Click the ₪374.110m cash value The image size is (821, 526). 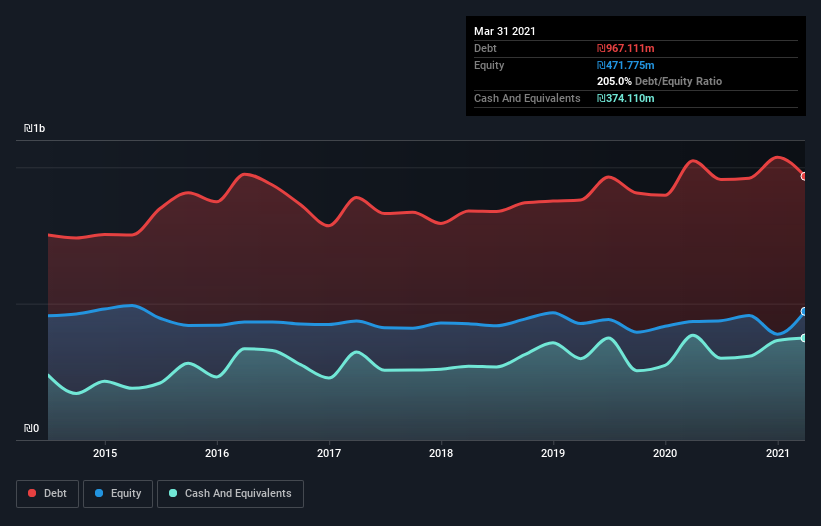626,98
